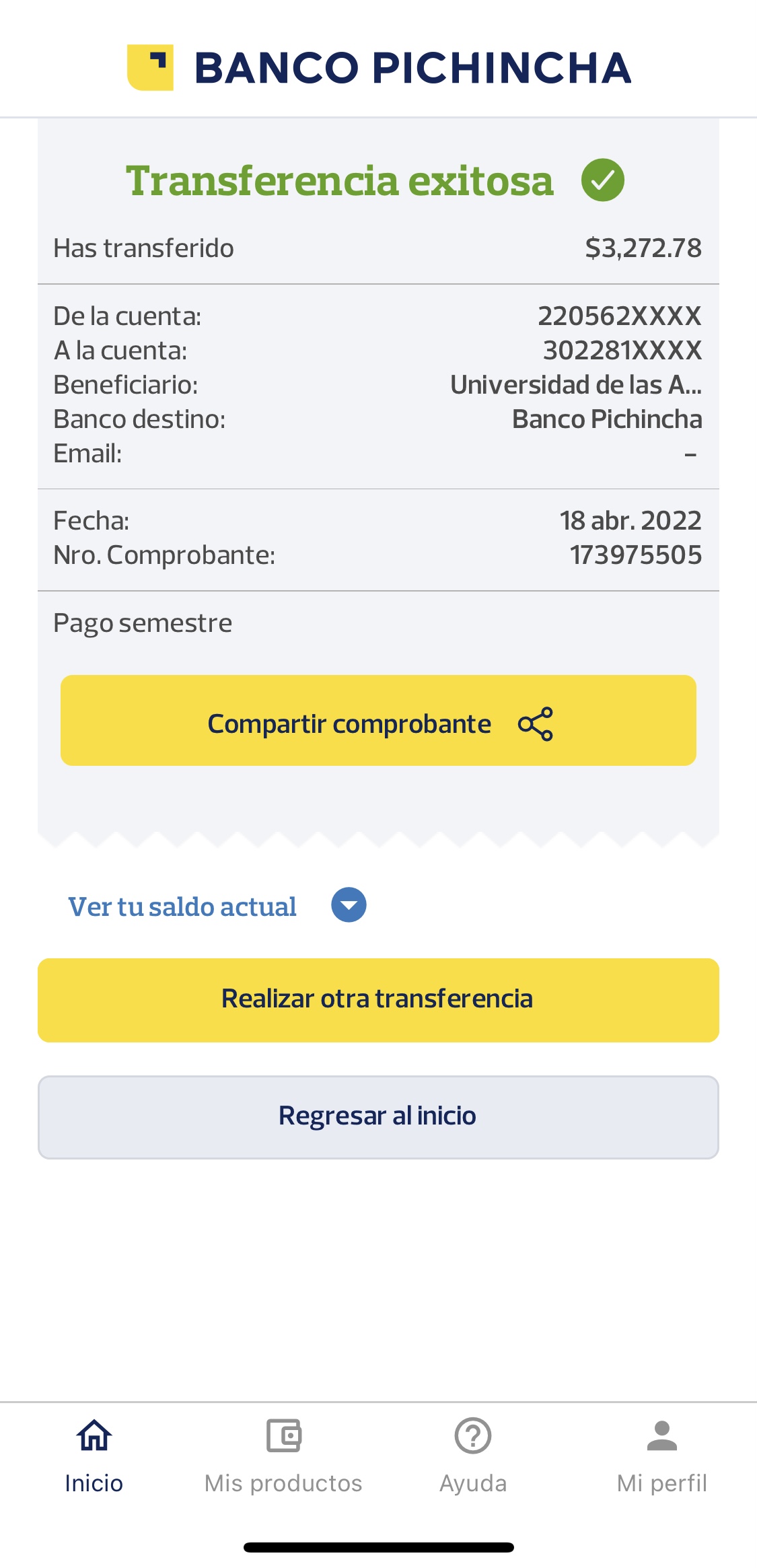Viewport: 757px width, 1568px height.
Task: Tap the Ayuda question mark icon
Action: (473, 1435)
